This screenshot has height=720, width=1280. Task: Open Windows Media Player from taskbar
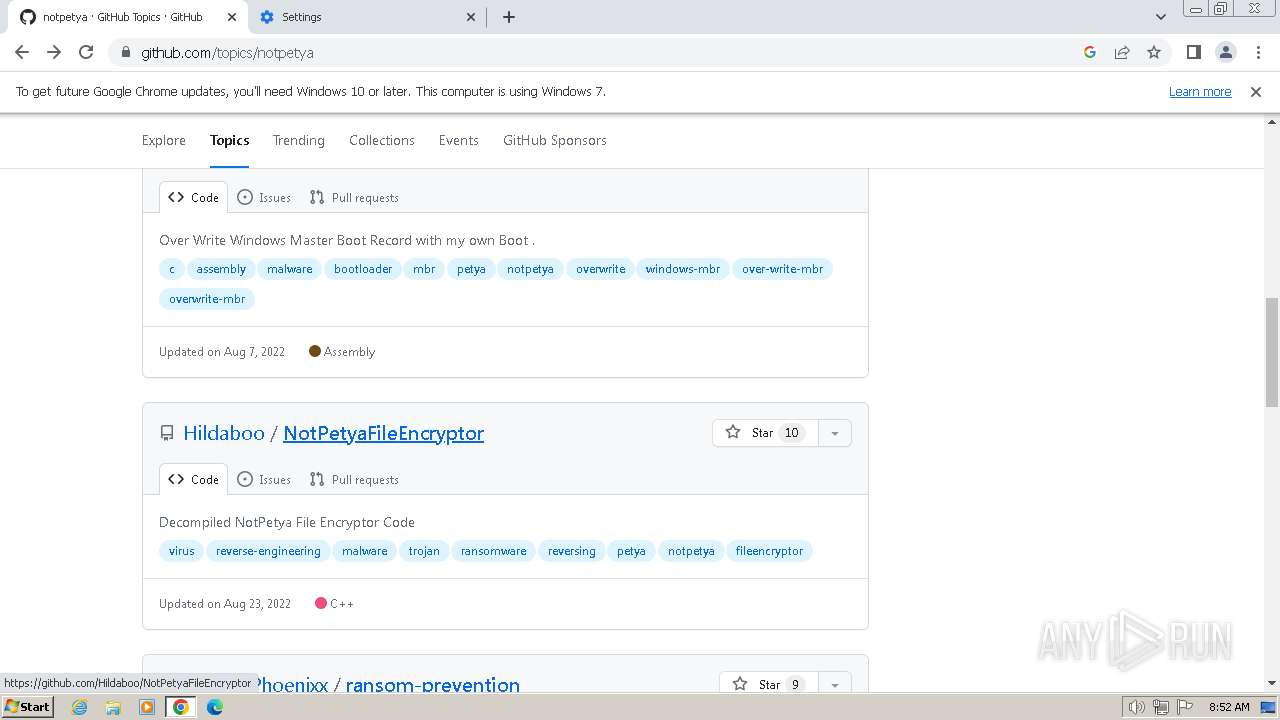[x=147, y=707]
